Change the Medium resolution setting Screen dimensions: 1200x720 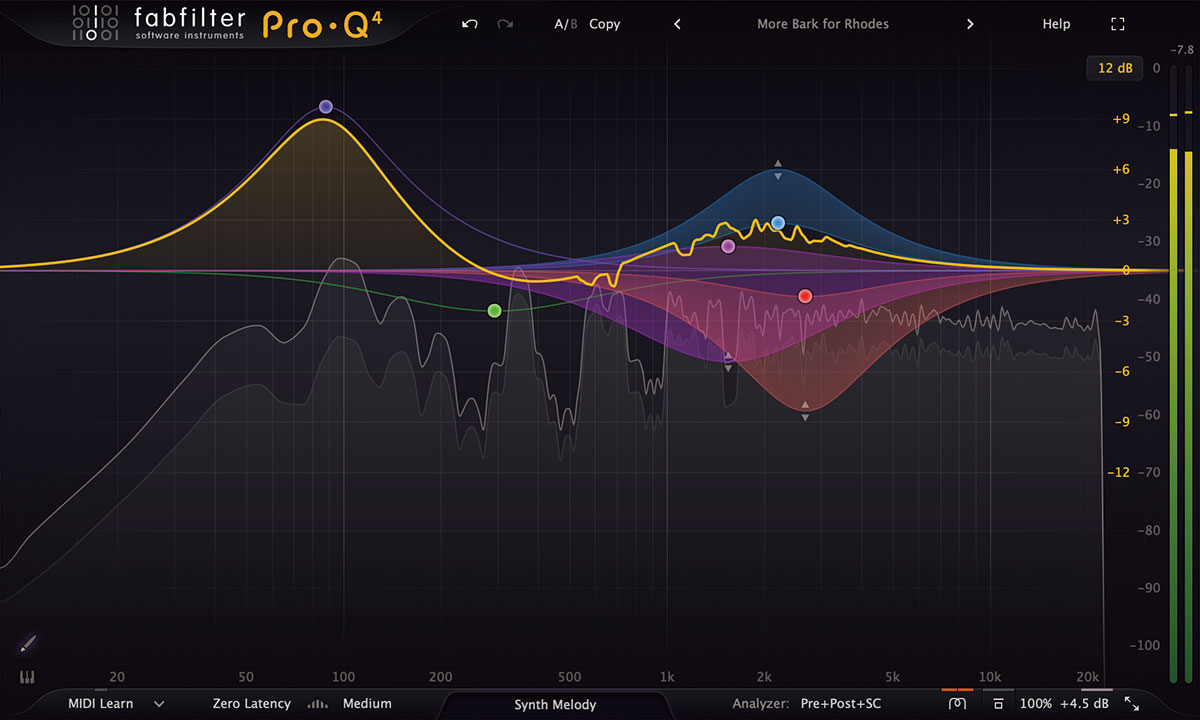[x=367, y=704]
